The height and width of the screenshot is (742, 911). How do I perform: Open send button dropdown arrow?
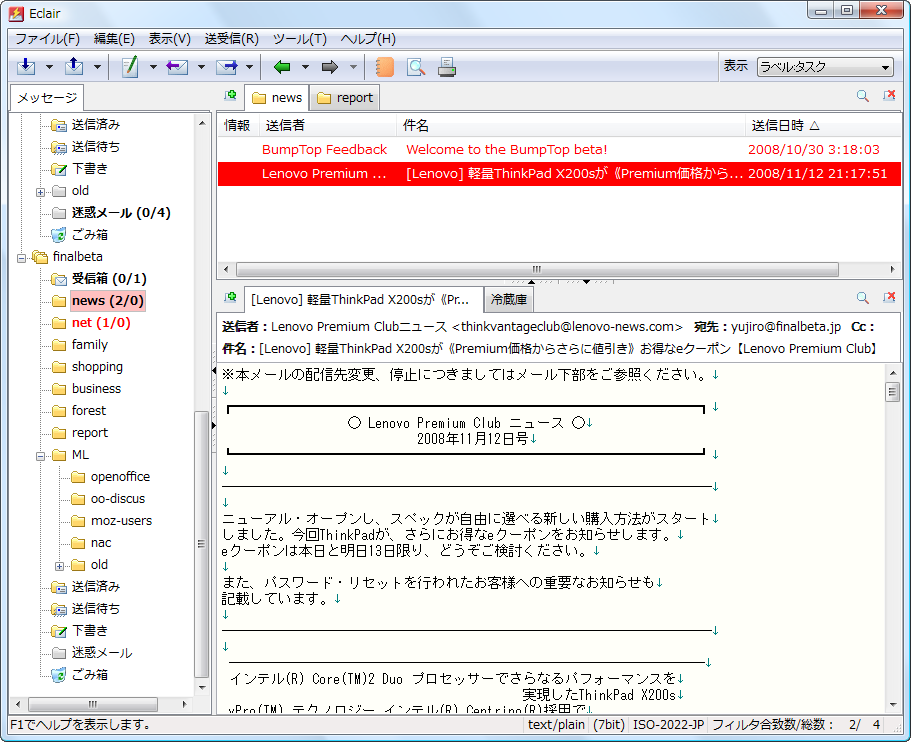(x=98, y=67)
